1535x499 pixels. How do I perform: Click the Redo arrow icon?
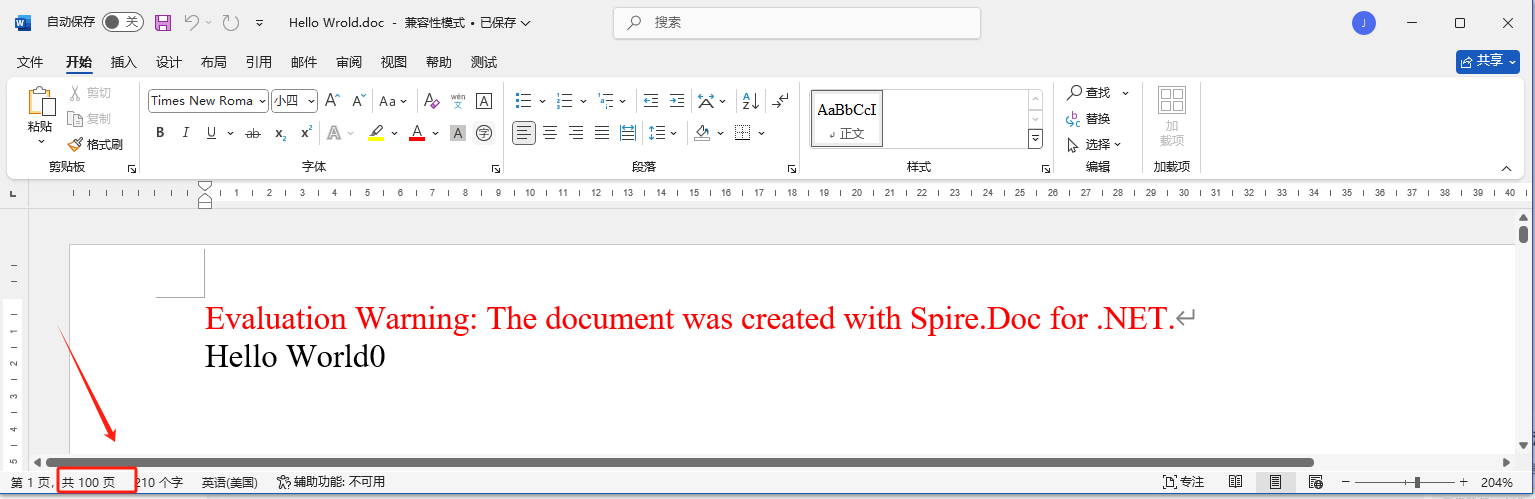tap(230, 22)
